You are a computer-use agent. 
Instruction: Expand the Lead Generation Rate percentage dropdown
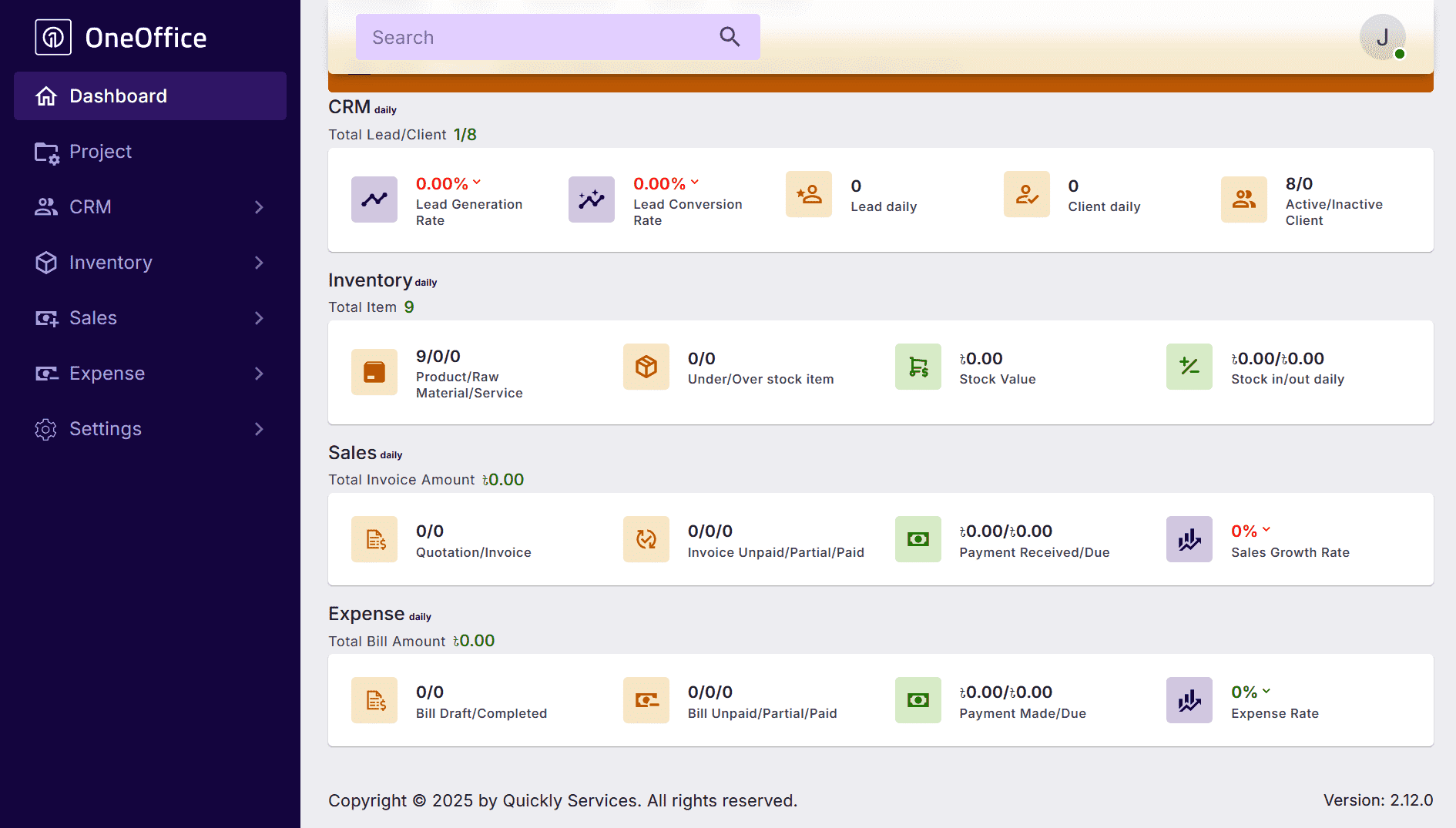(x=477, y=183)
